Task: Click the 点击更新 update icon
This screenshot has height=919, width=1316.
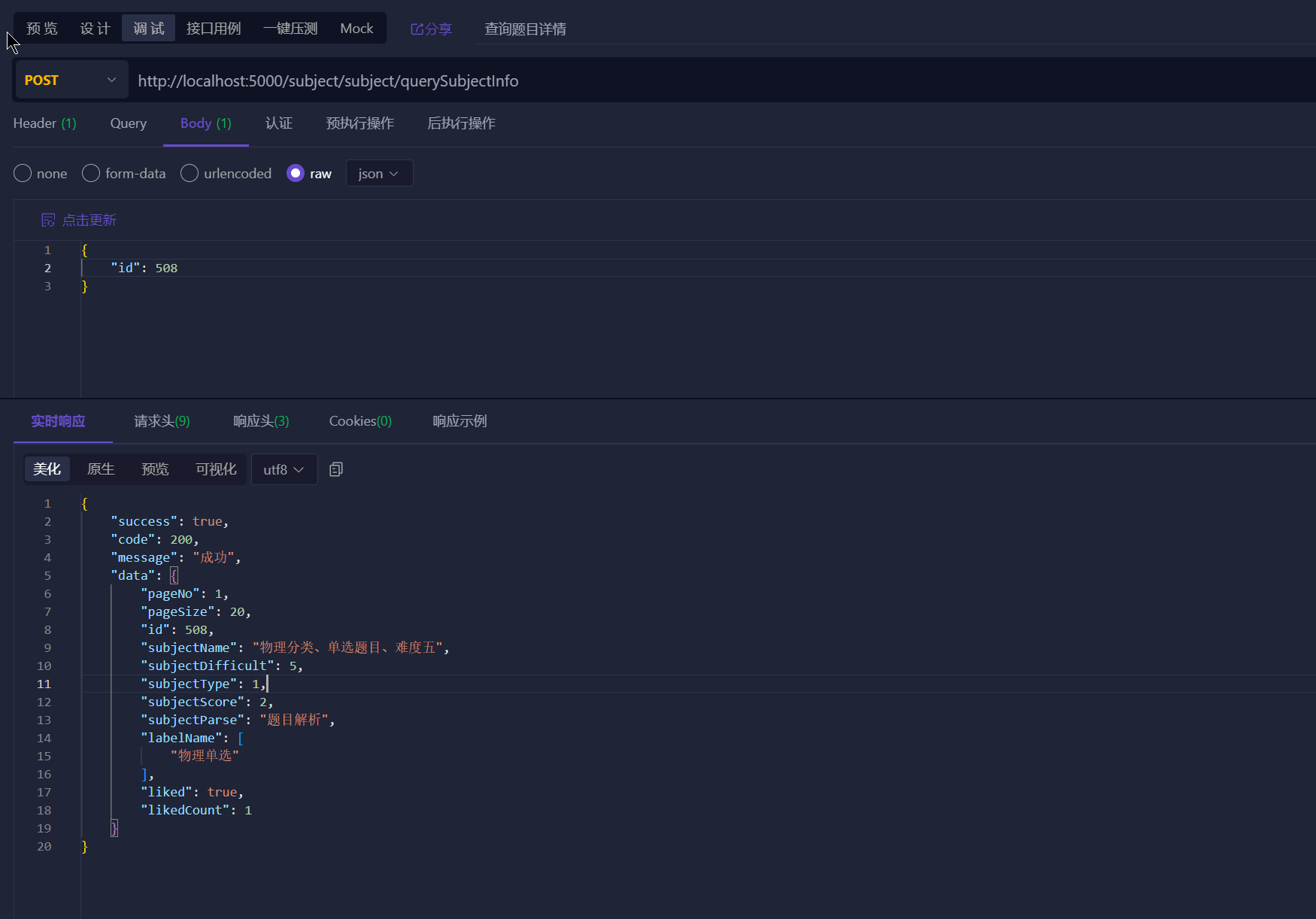Action: [48, 220]
